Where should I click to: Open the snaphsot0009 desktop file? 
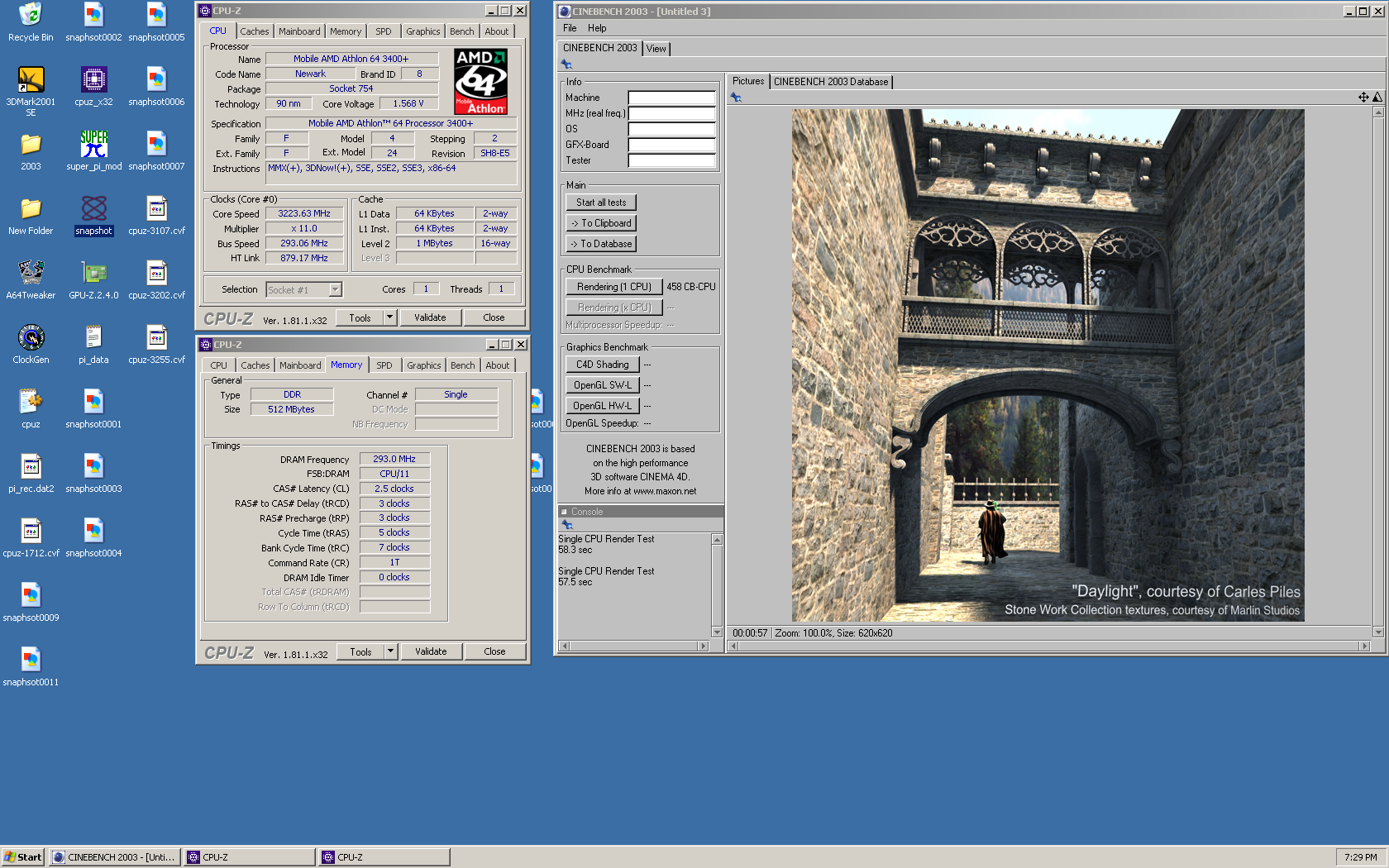pyautogui.click(x=31, y=603)
